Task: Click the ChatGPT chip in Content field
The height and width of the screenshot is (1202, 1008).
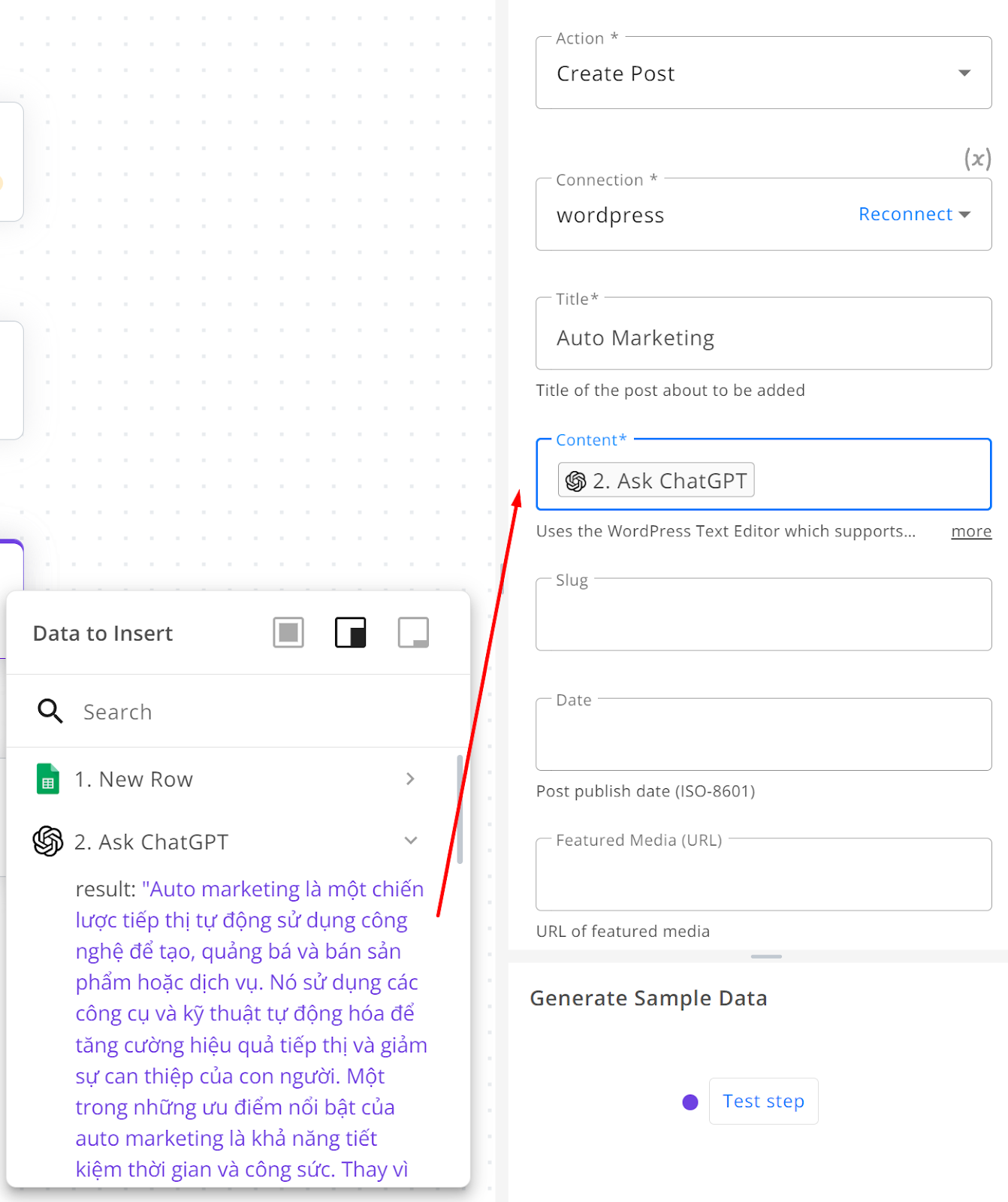Action: 656,480
